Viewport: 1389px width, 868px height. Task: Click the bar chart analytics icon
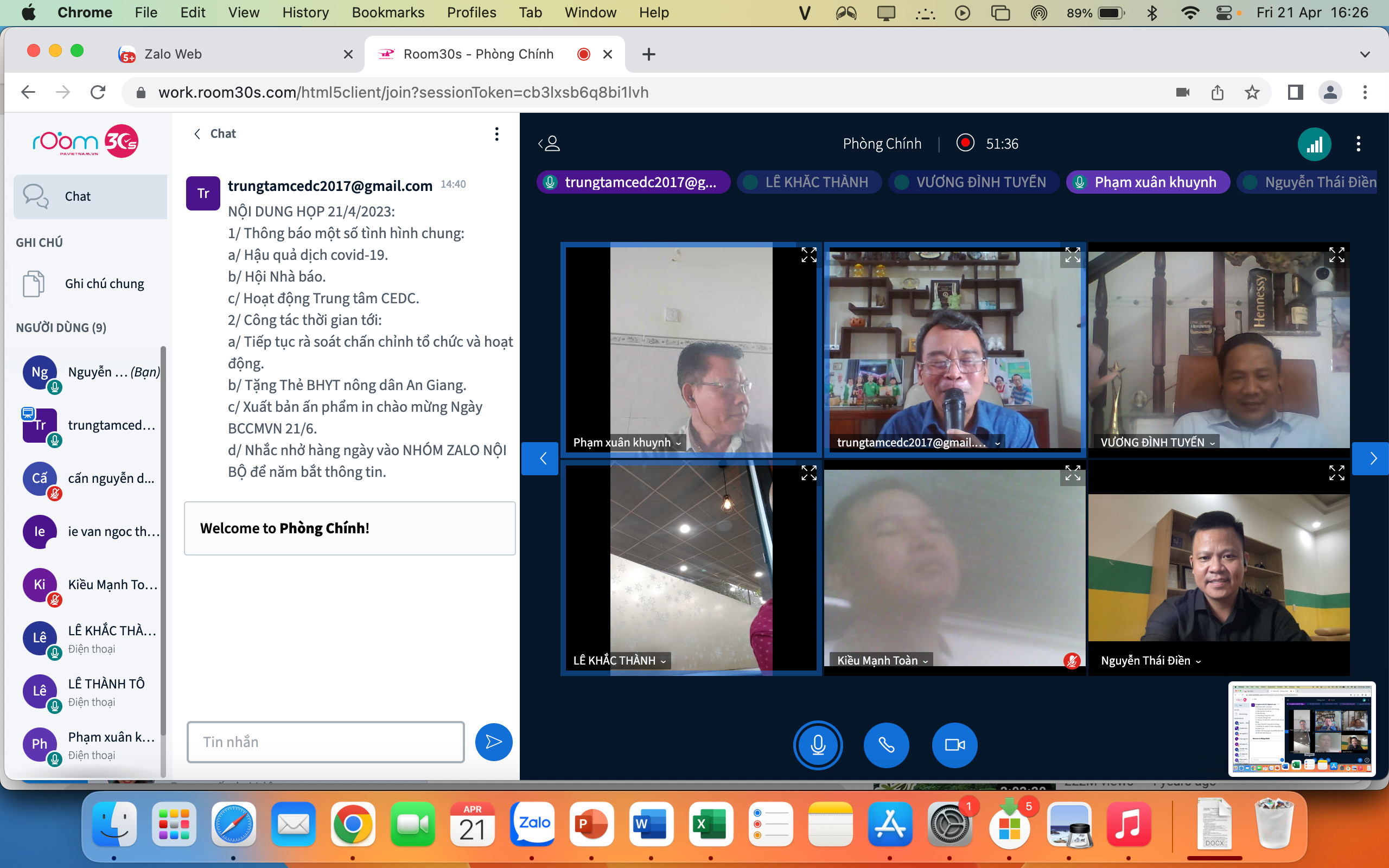[x=1314, y=142]
